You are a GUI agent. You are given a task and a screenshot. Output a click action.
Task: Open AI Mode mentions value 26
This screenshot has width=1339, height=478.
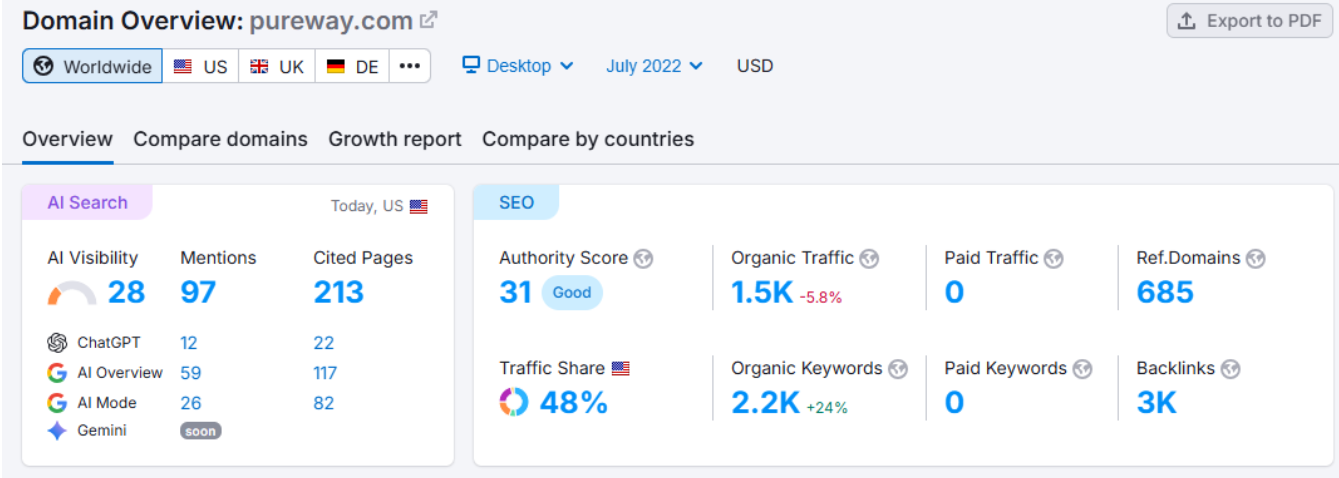pyautogui.click(x=191, y=403)
